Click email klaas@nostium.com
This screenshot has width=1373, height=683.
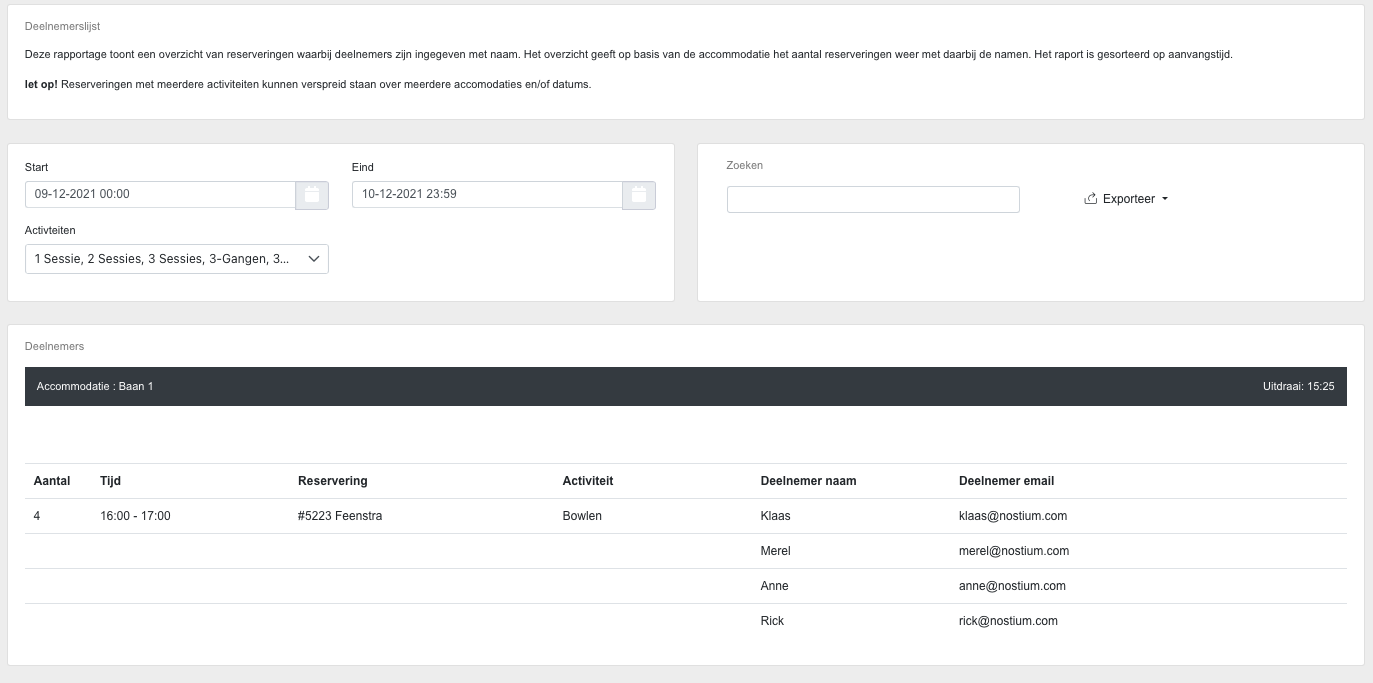coord(1012,516)
